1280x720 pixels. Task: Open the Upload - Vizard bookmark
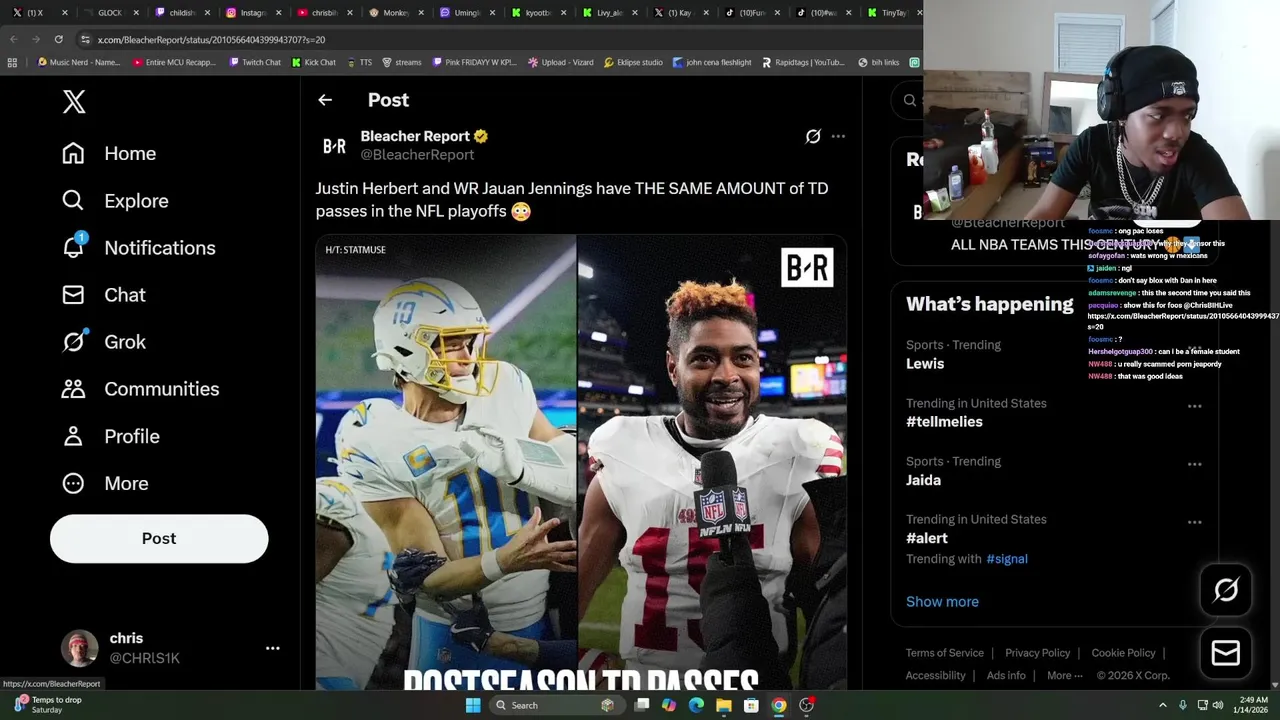[561, 62]
